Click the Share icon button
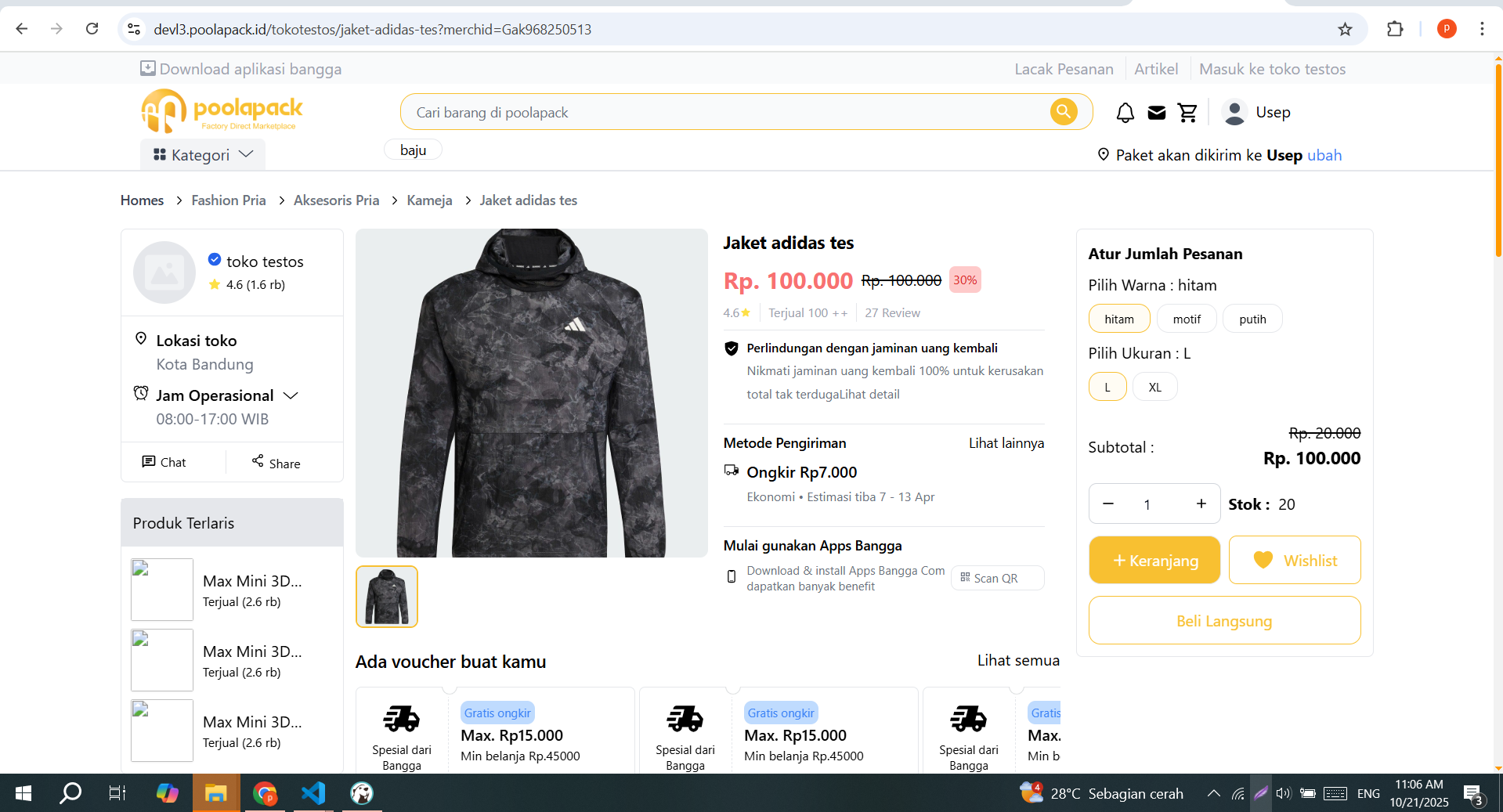 (276, 462)
